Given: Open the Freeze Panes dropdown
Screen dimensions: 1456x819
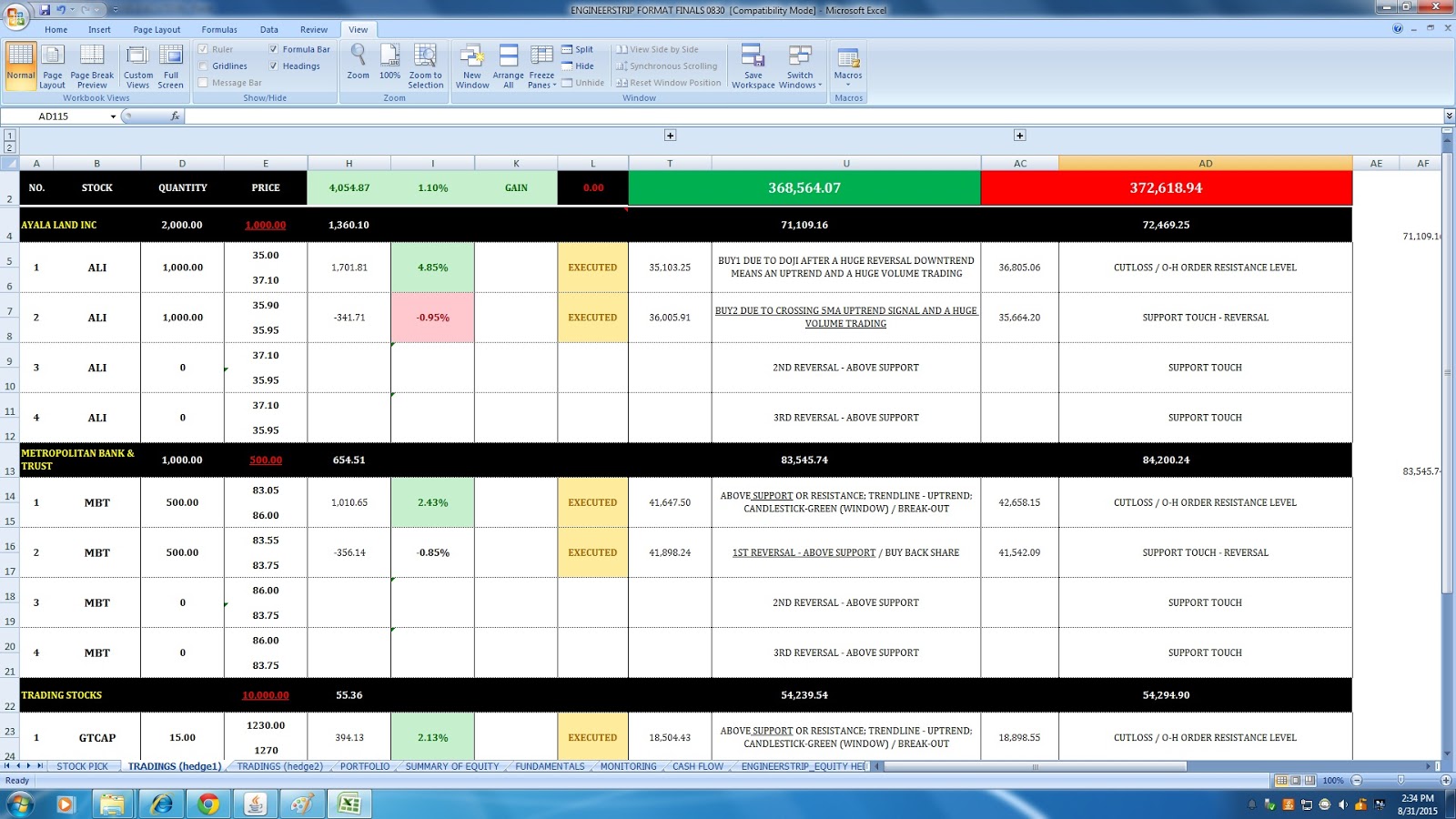Looking at the screenshot, I should point(542,66).
